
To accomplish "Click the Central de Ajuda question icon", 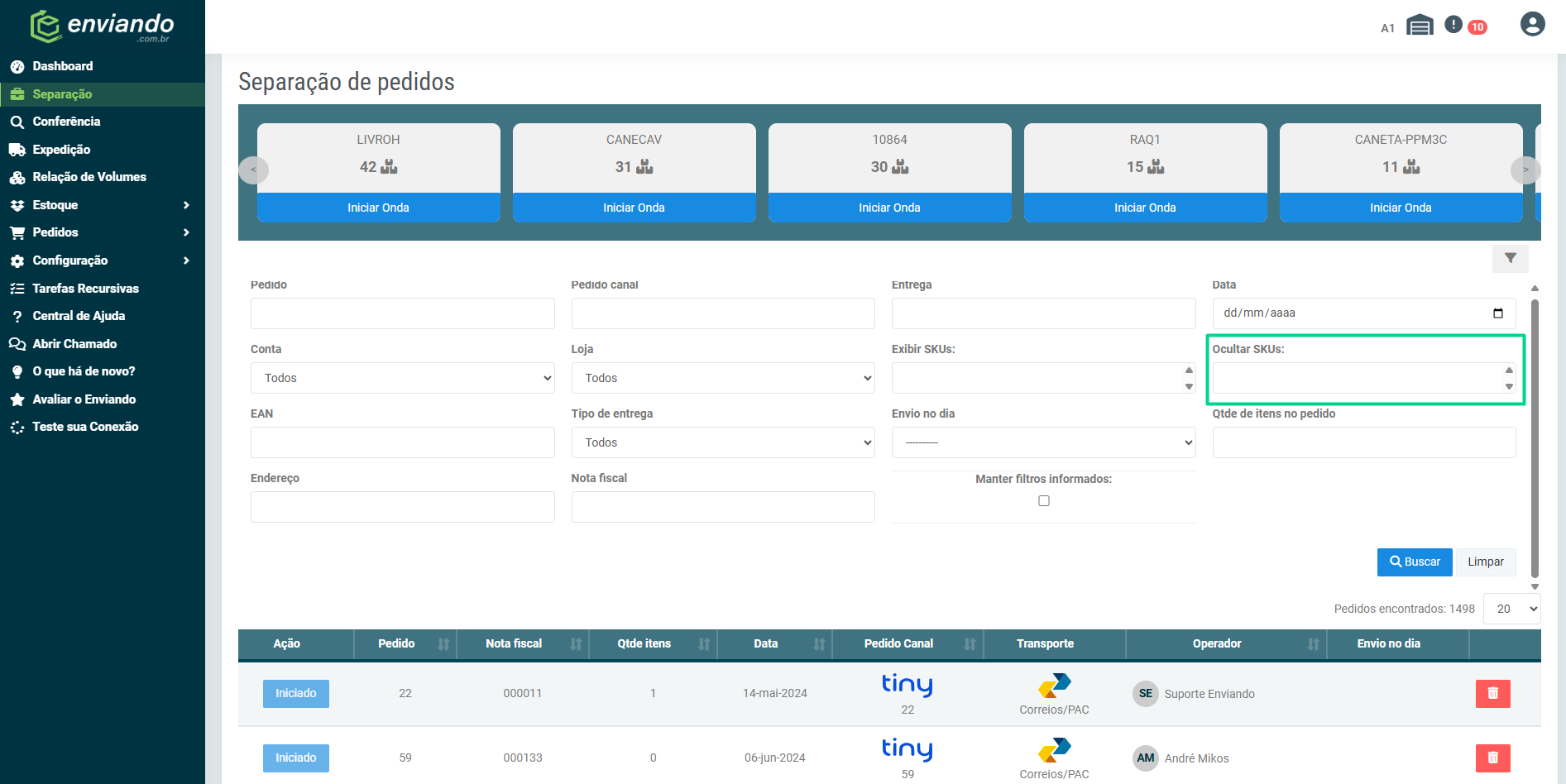I will 17,317.
